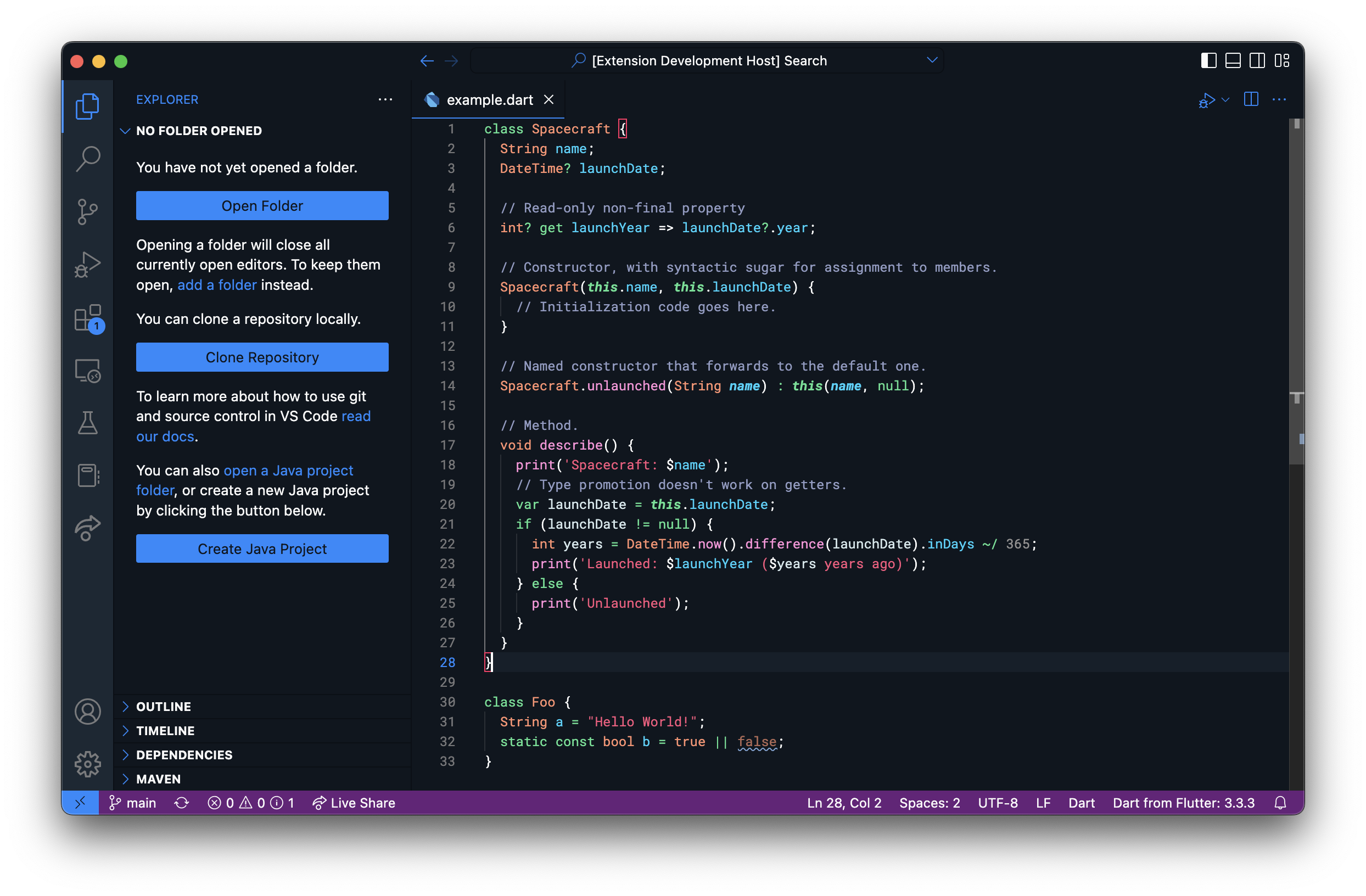Open the Remote Explorer view

[87, 371]
